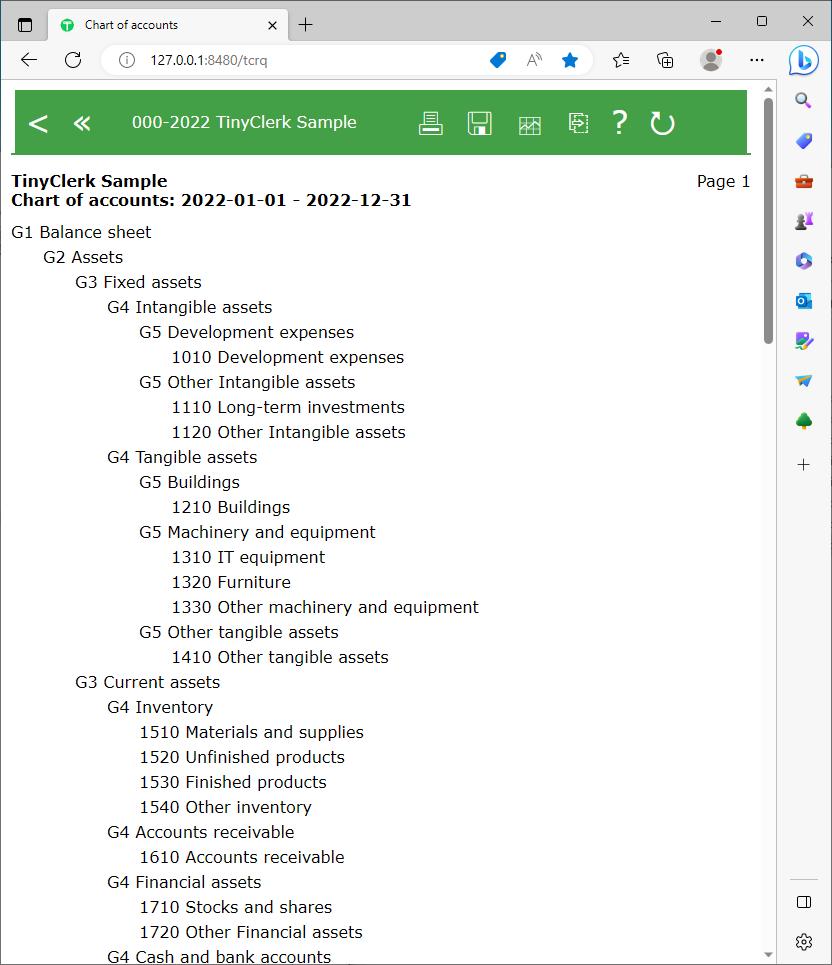Click the export document icon

(x=578, y=123)
